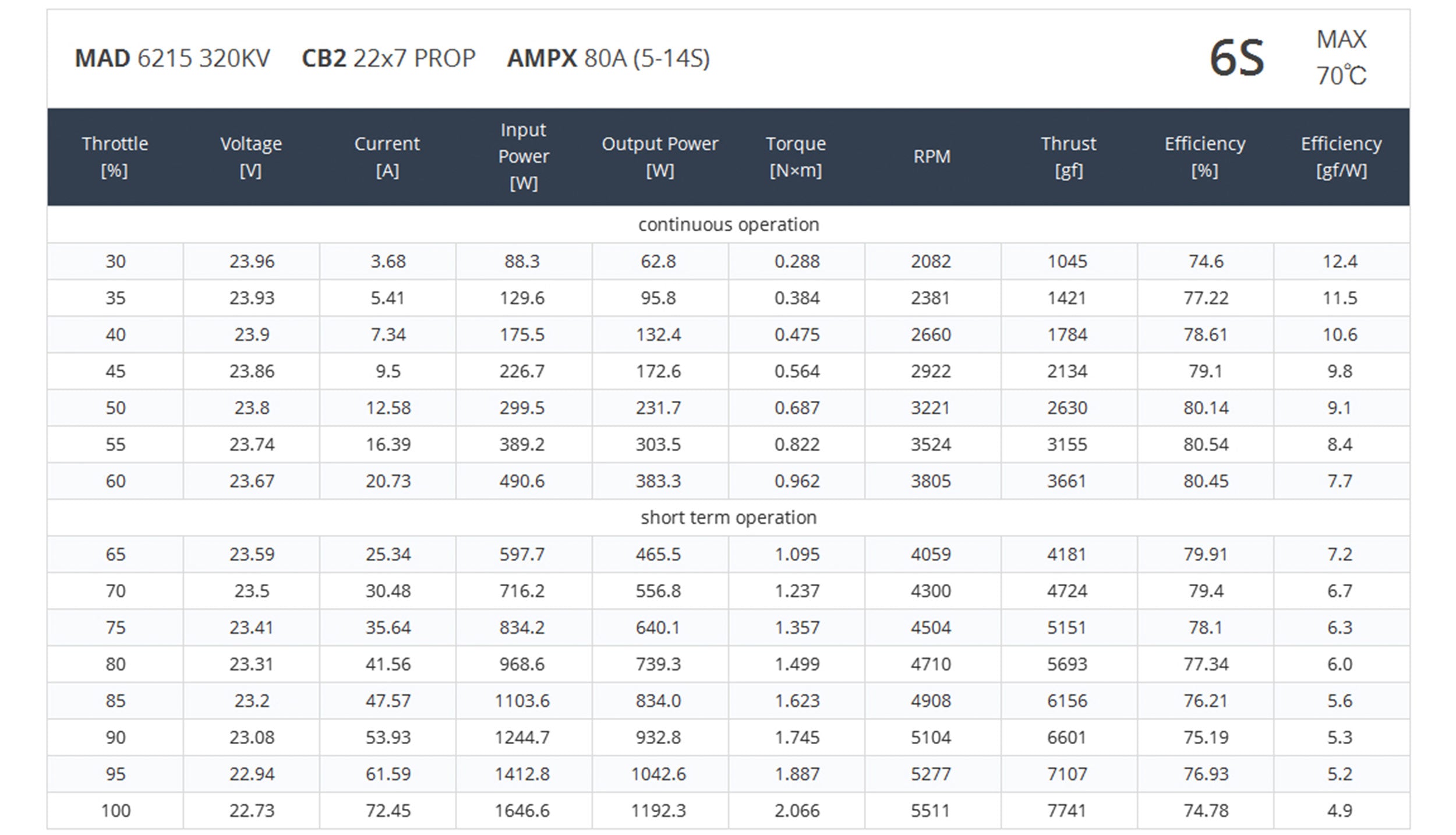The image size is (1456, 835).
Task: Click the Efficiency [gf/W] column header
Action: pos(1341,157)
